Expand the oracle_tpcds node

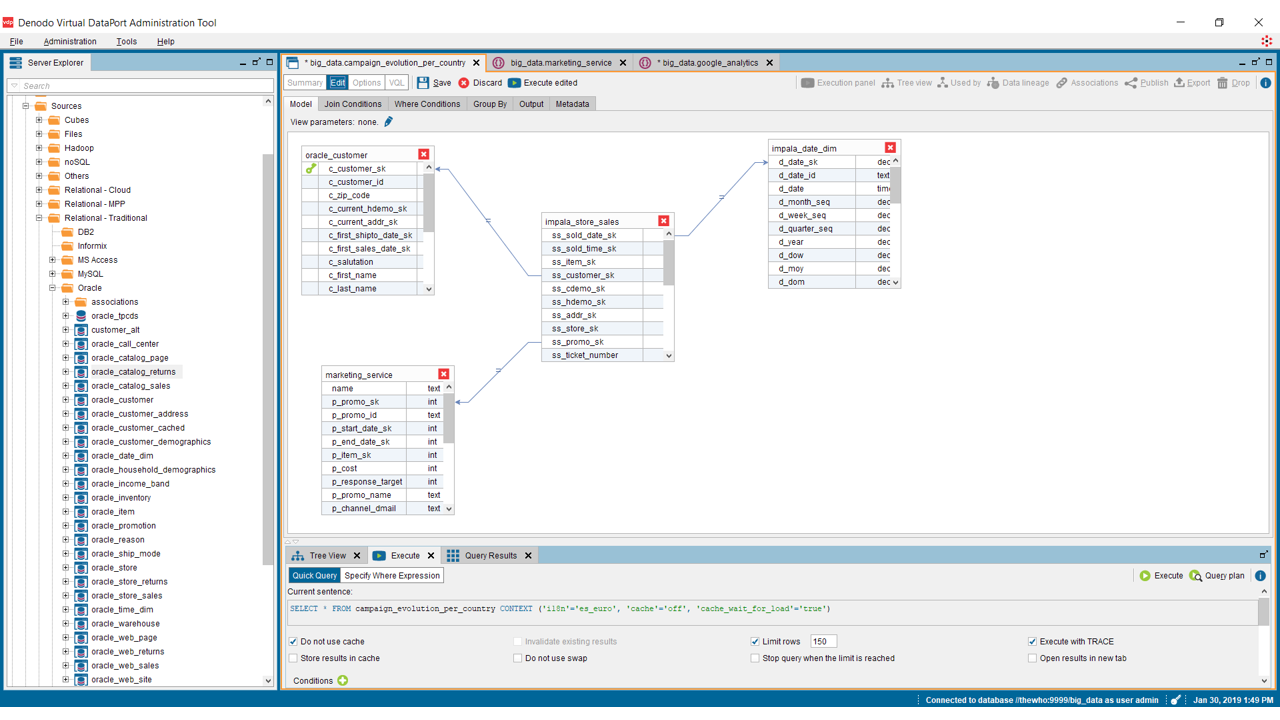66,316
